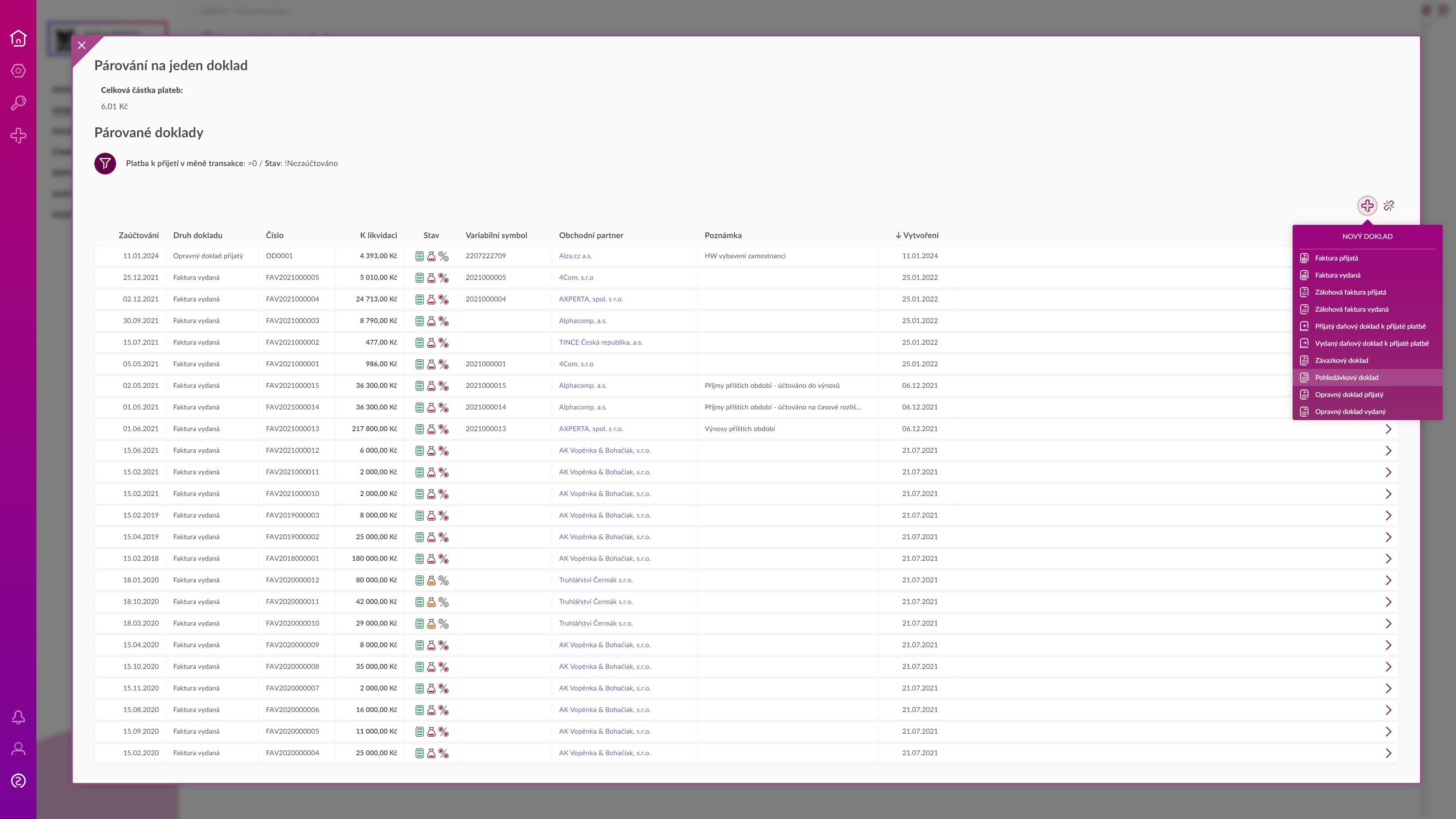
Task: Select row number FAV2020000005
Action: click(x=292, y=731)
